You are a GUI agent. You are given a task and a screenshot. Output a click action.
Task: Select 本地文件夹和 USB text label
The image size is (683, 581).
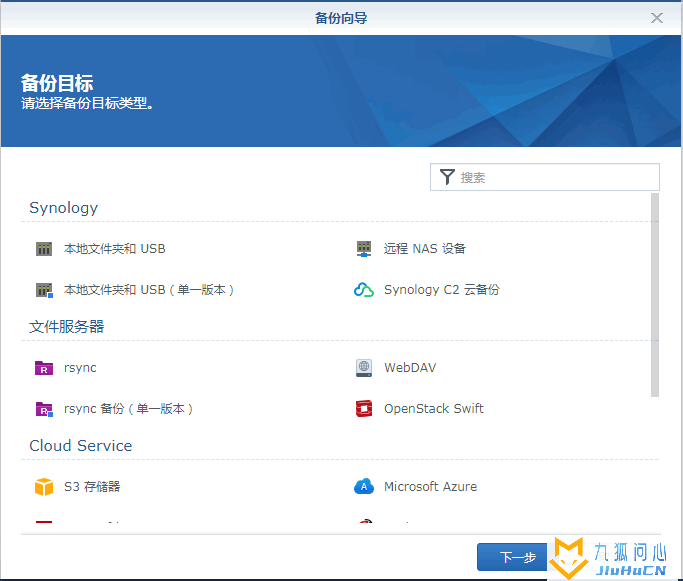[x=115, y=249]
